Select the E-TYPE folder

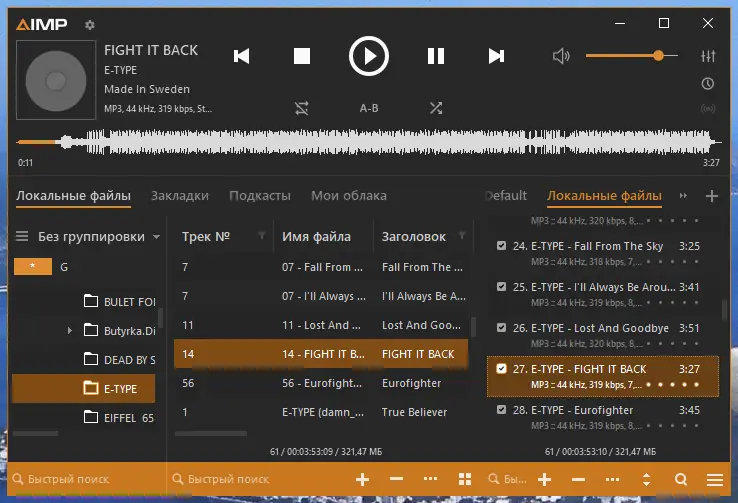pyautogui.click(x=84, y=389)
